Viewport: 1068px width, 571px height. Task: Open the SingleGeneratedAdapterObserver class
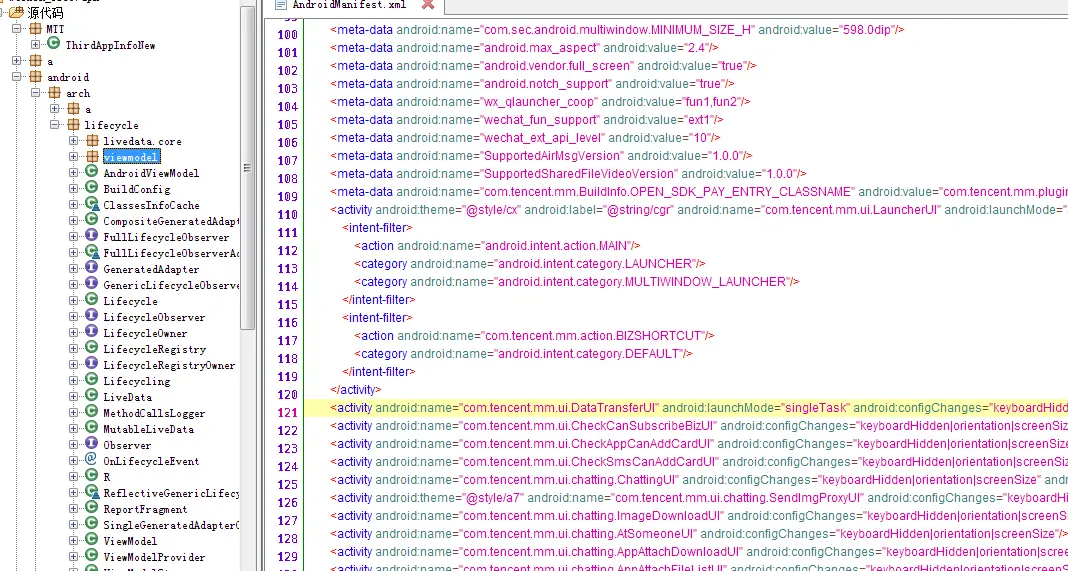click(x=171, y=525)
